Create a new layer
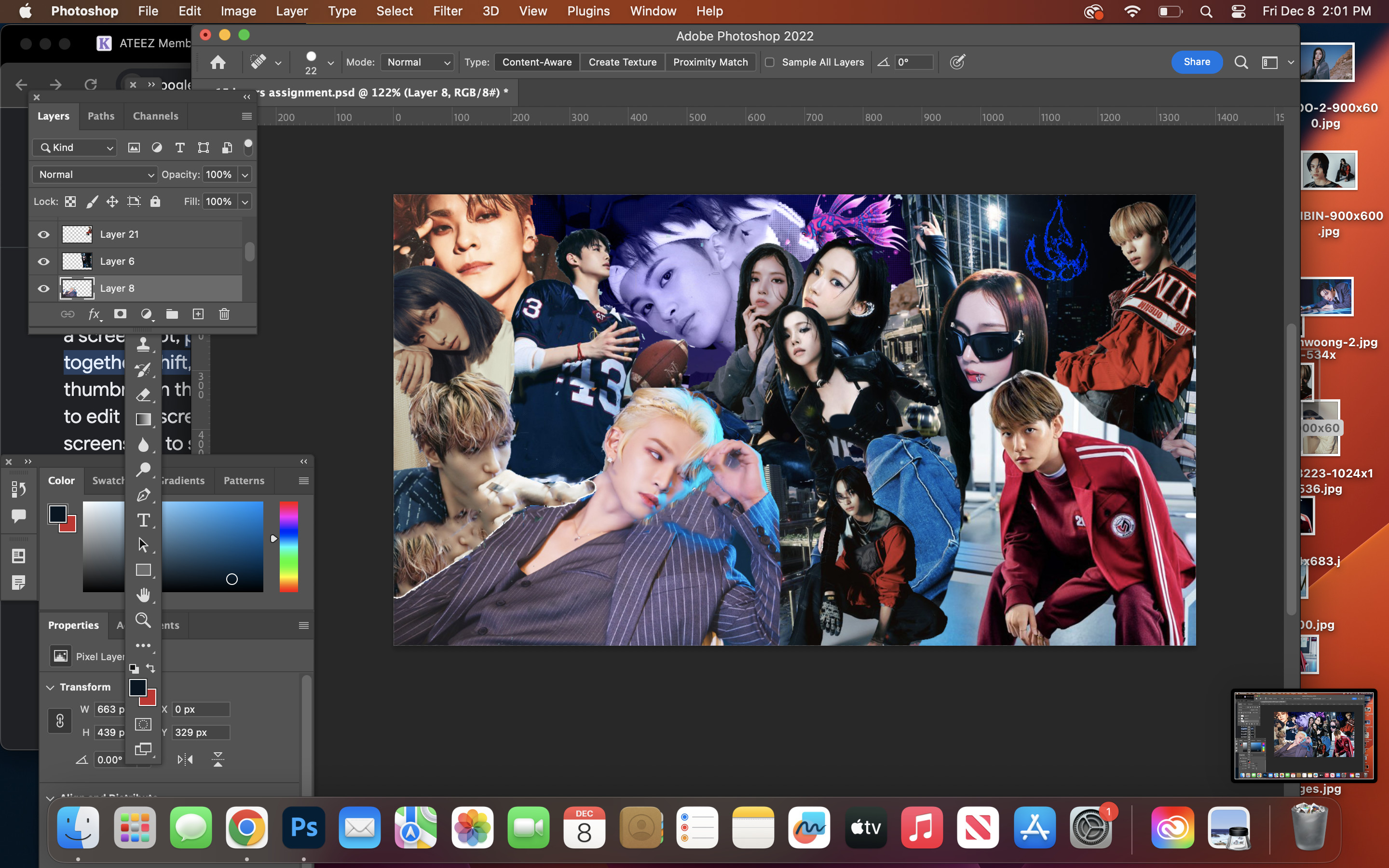This screenshot has width=1389, height=868. (198, 314)
